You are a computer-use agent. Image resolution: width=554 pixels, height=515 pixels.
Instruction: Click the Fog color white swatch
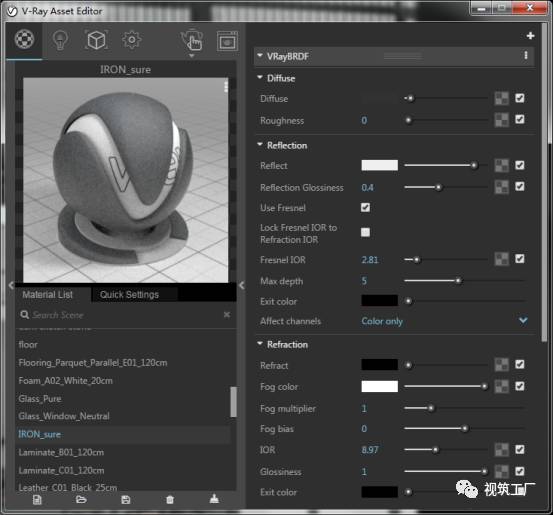coord(379,386)
